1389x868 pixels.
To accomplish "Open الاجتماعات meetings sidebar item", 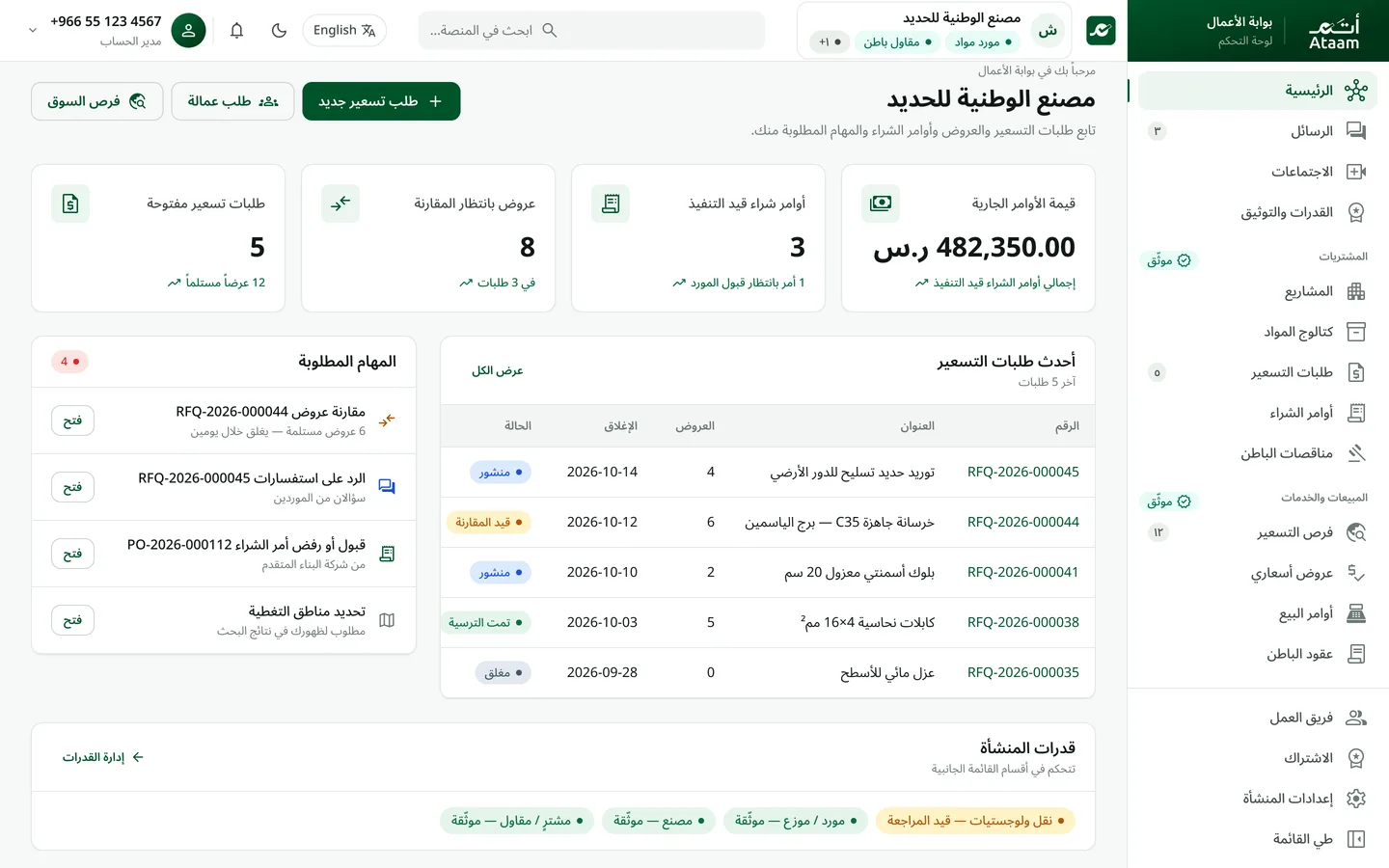I will [x=1258, y=172].
